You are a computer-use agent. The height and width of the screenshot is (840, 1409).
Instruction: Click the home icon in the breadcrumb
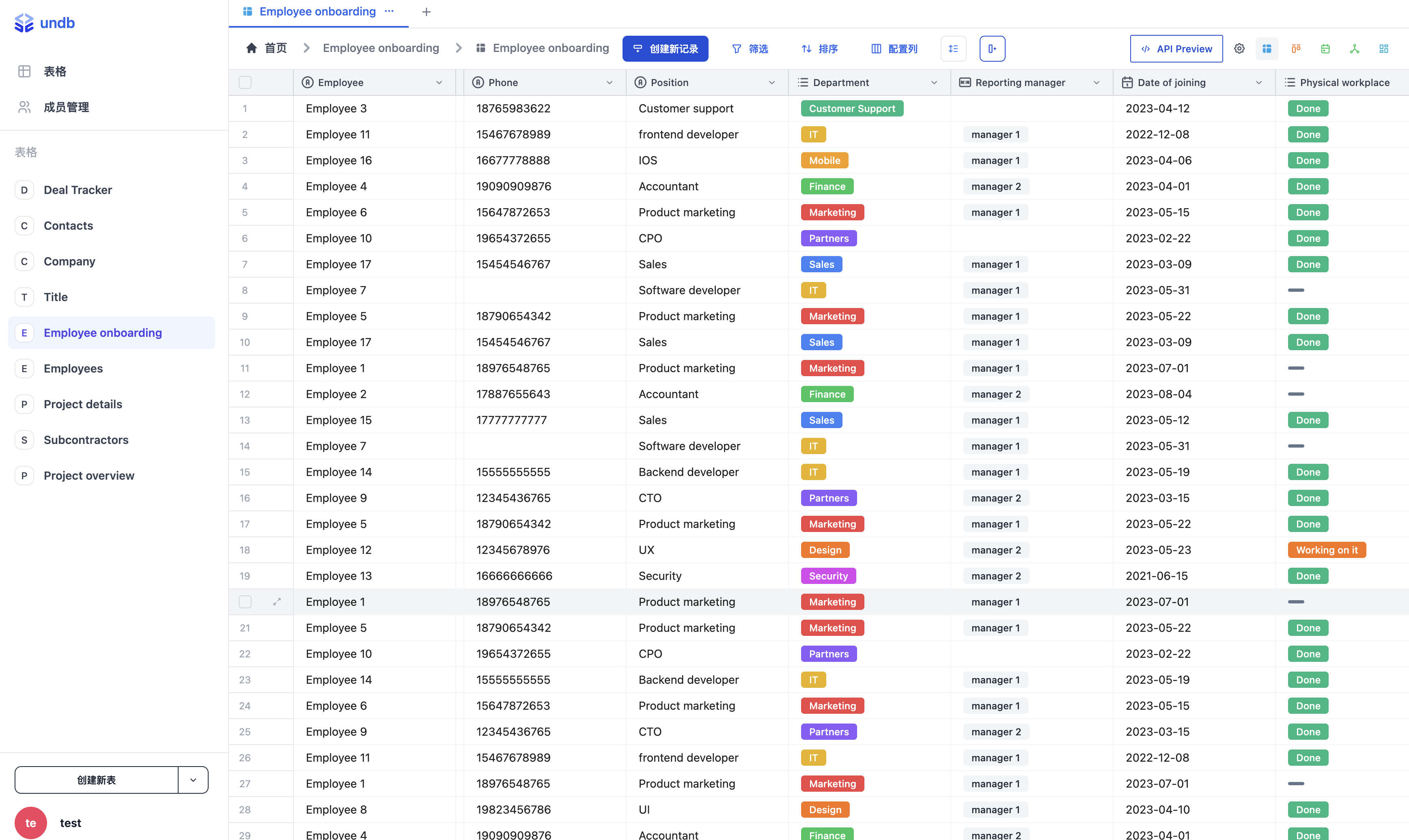252,48
